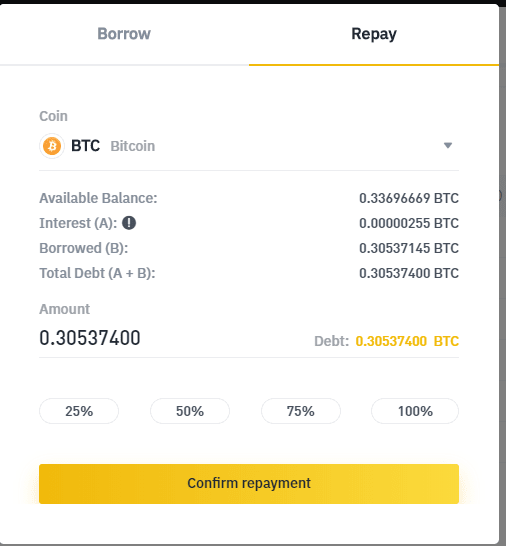
Task: Click the Total Debt 0.30537400 BTC value
Action: coord(409,273)
